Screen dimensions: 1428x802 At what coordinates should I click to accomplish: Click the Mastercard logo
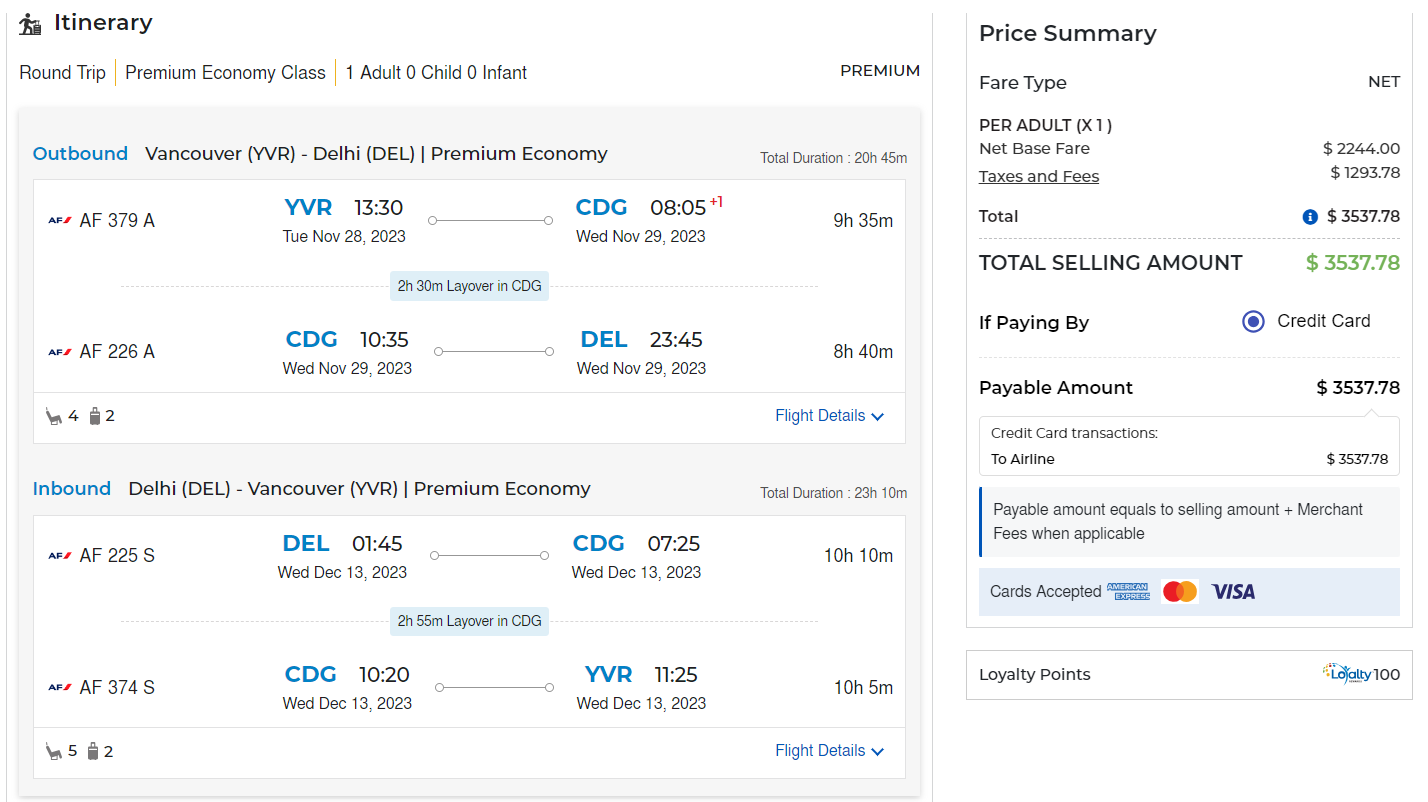(1180, 592)
